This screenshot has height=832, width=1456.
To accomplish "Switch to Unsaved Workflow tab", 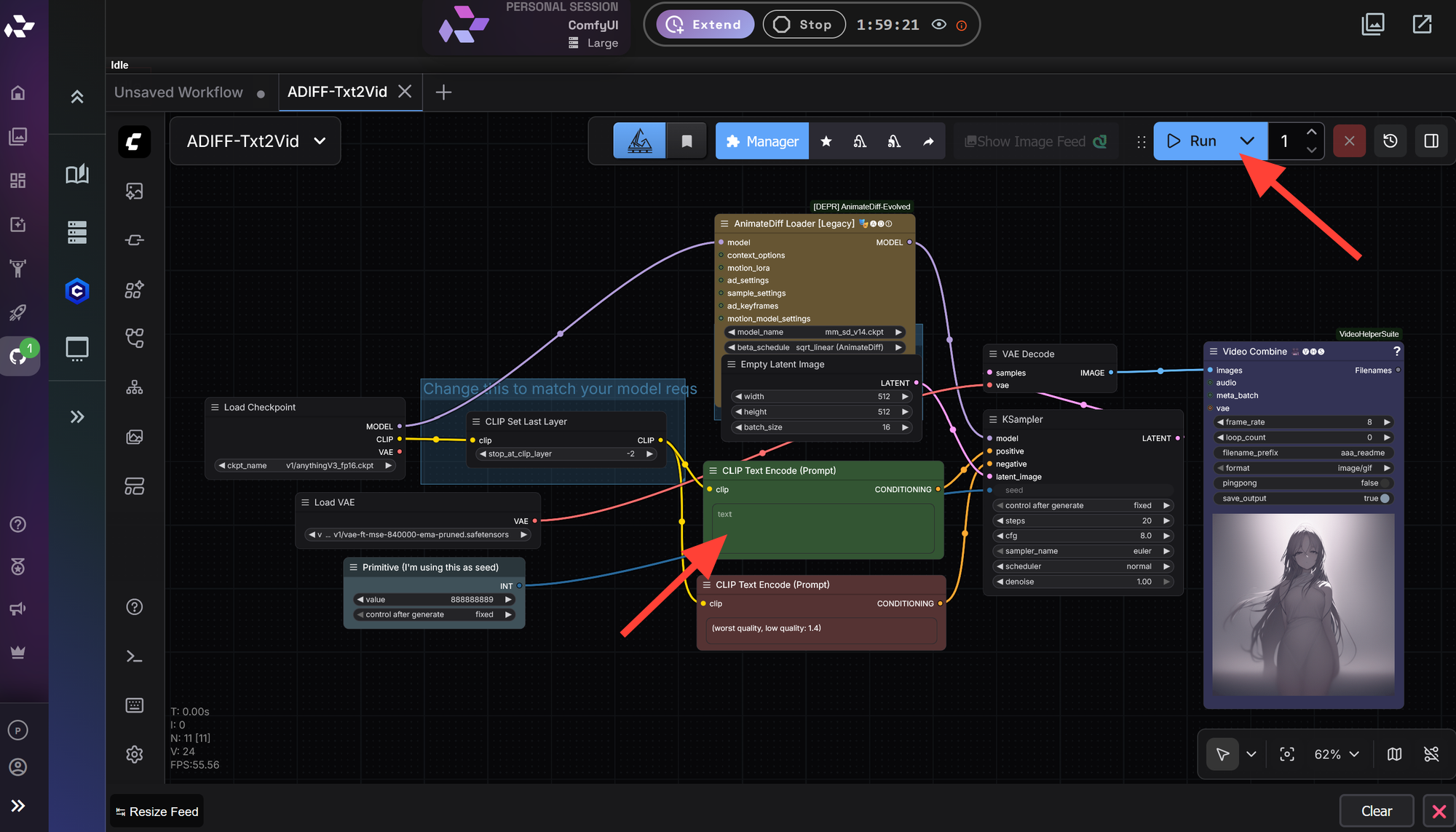I will click(x=179, y=92).
